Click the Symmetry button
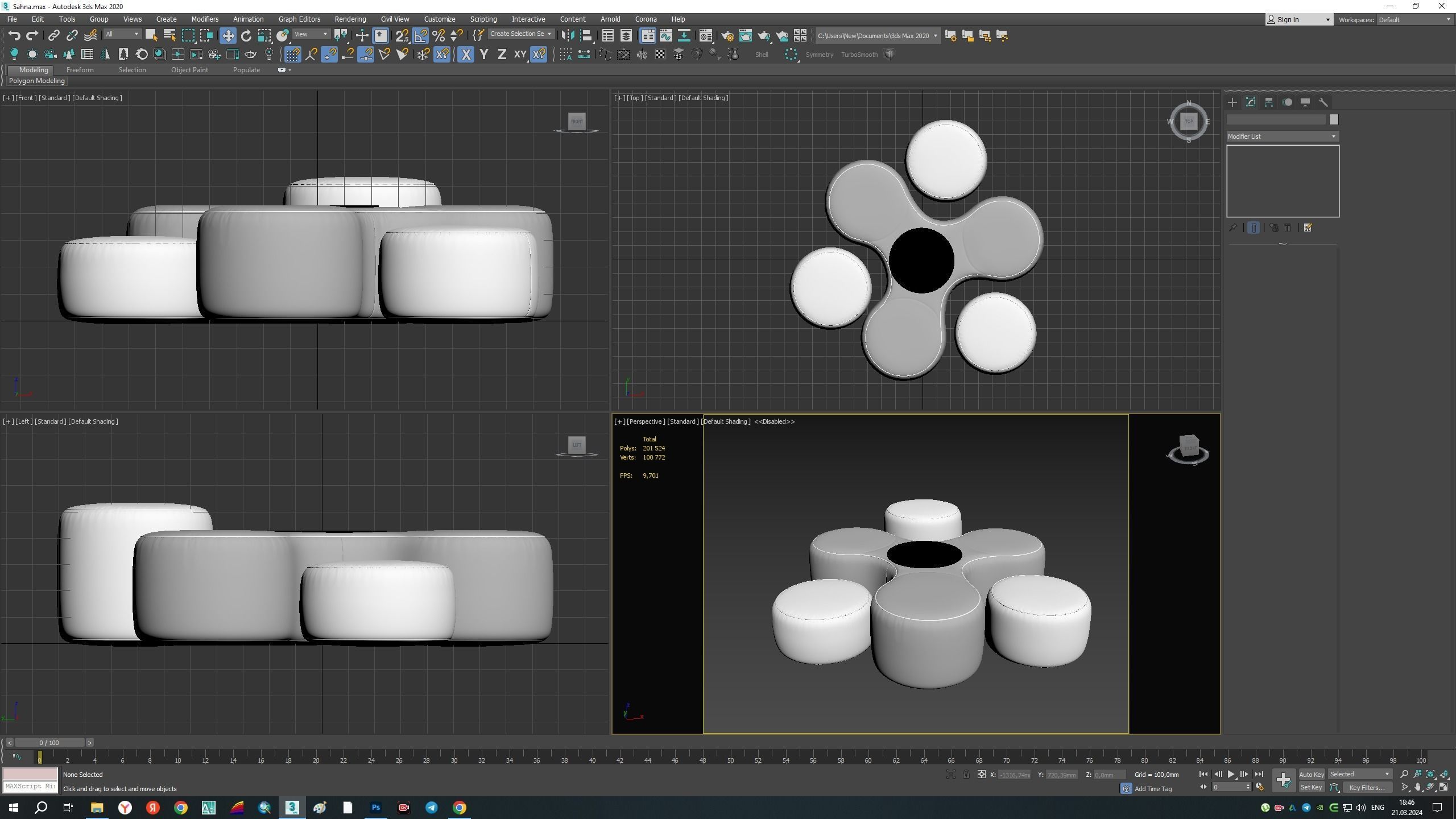This screenshot has width=1456, height=819. point(819,55)
